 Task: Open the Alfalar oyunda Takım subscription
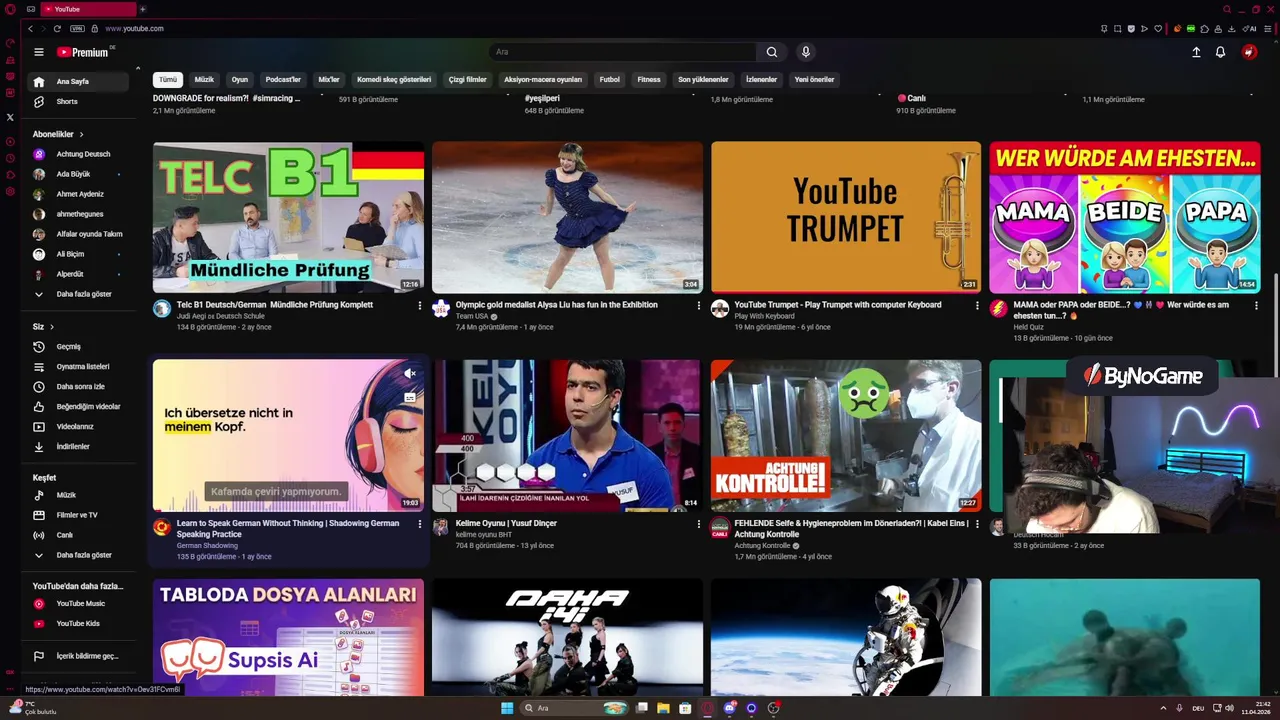[x=80, y=234]
